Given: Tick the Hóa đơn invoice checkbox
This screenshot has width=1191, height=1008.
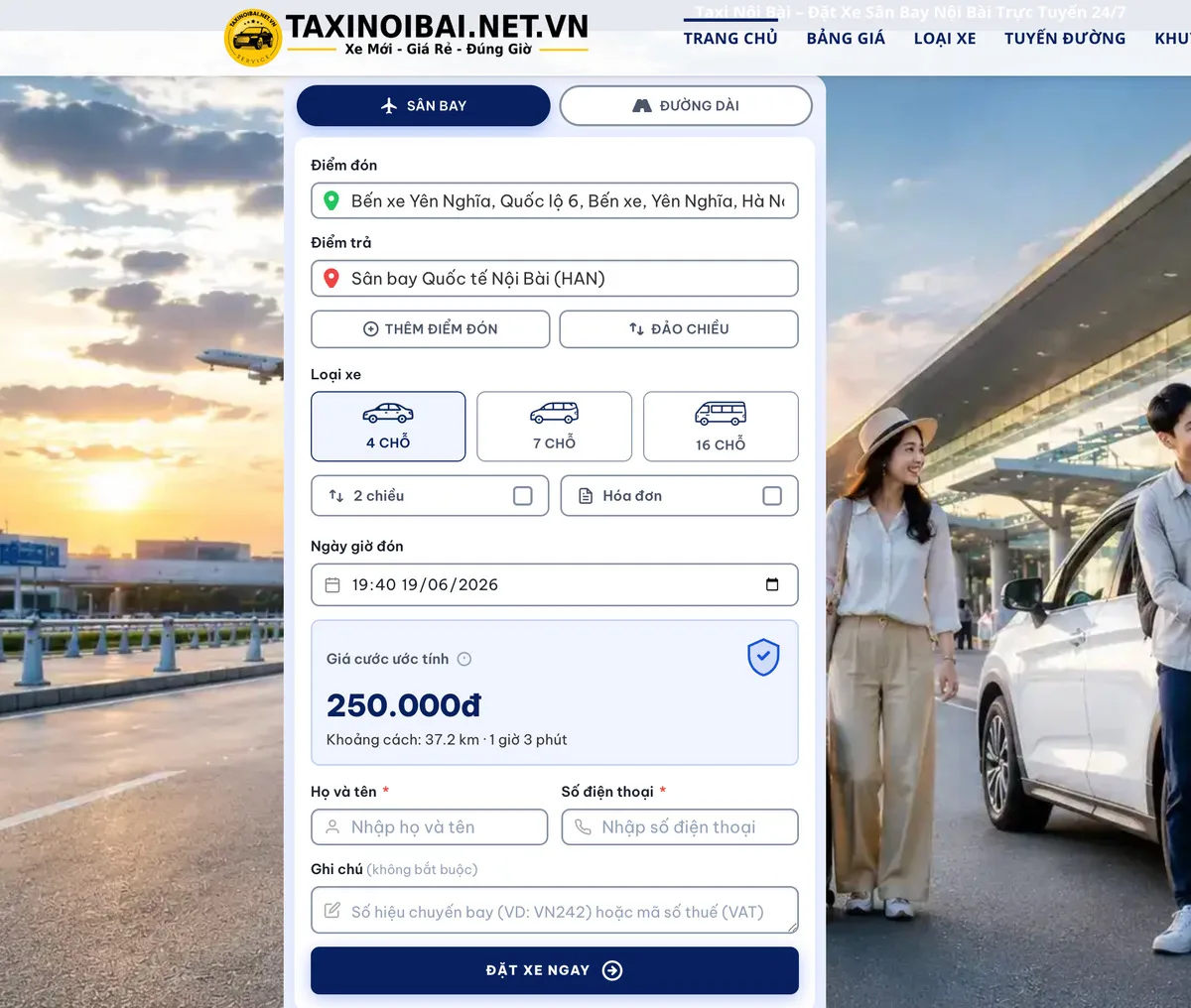Looking at the screenshot, I should click(x=772, y=496).
